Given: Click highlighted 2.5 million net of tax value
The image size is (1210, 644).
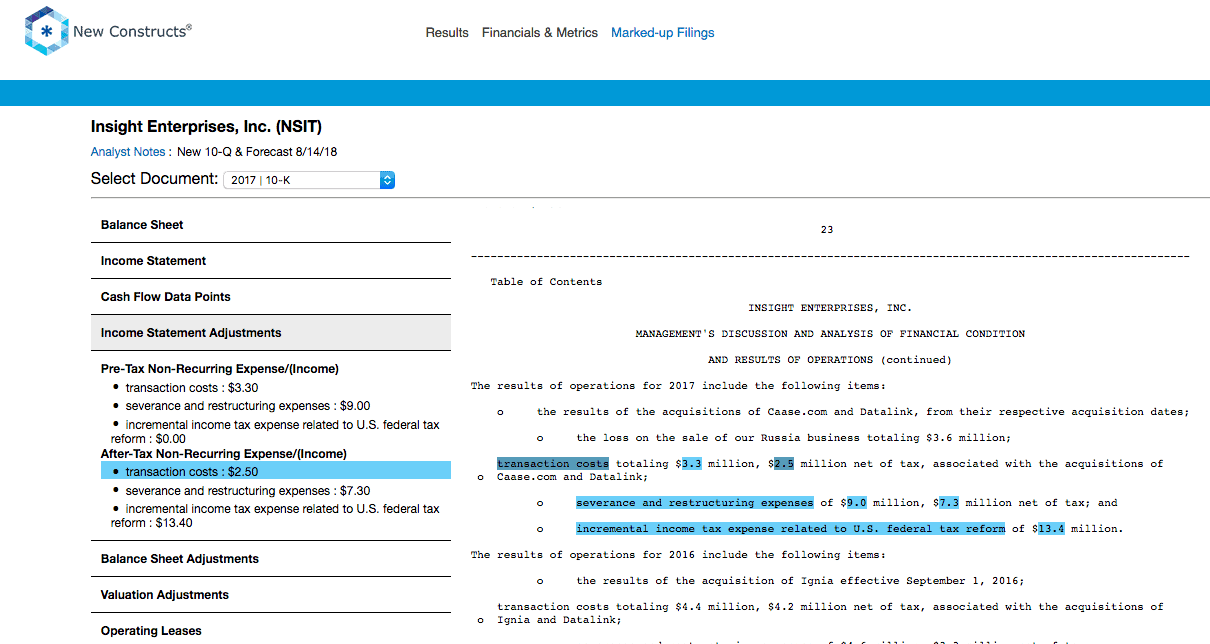Looking at the screenshot, I should 784,464.
